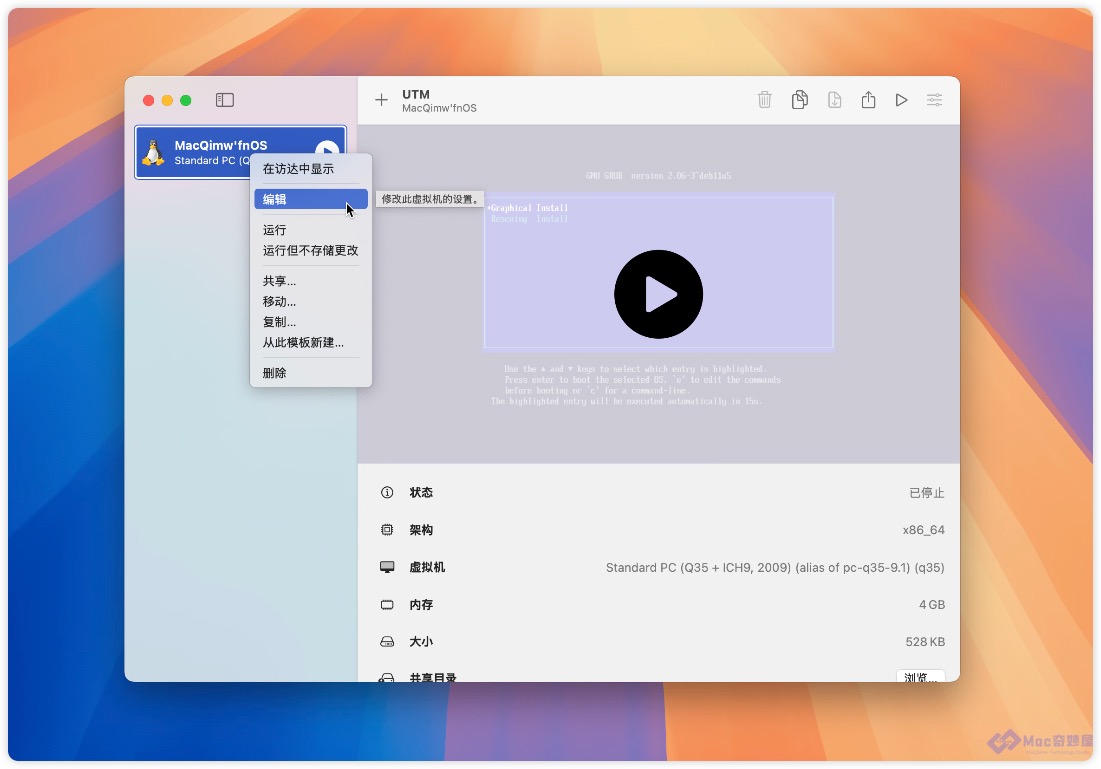This screenshot has height=769, width=1101.
Task: Click the 架构 label
Action: tap(421, 530)
